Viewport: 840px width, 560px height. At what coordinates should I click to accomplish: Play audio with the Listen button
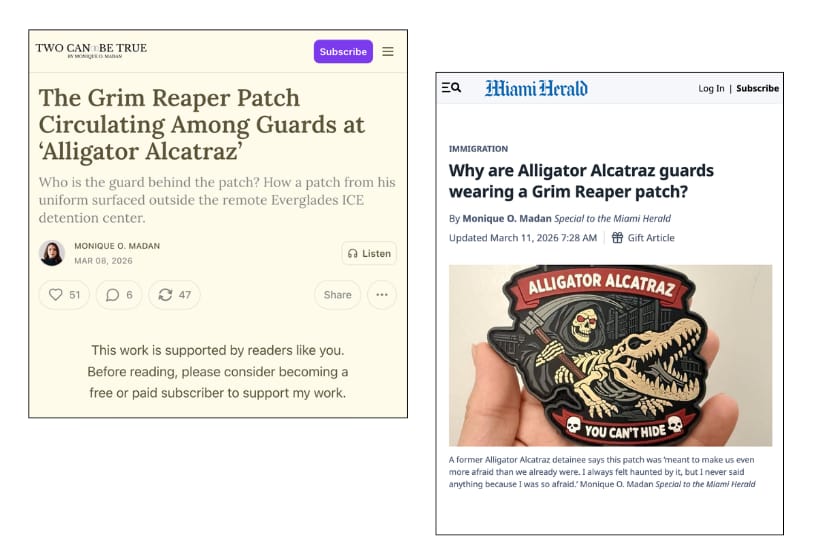tap(369, 253)
